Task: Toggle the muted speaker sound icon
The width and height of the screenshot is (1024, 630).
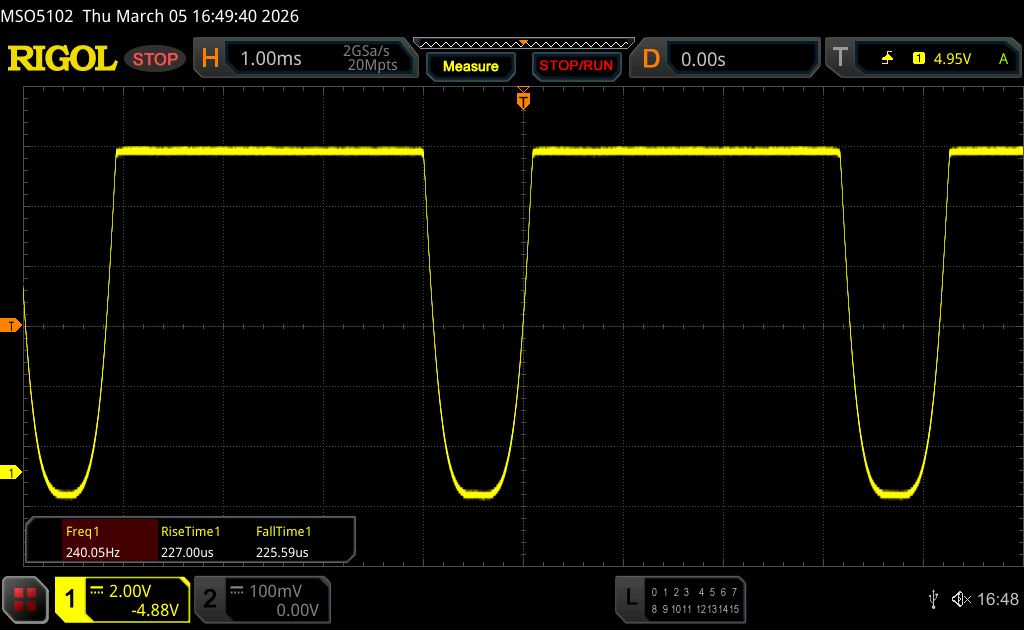Action: pyautogui.click(x=961, y=599)
